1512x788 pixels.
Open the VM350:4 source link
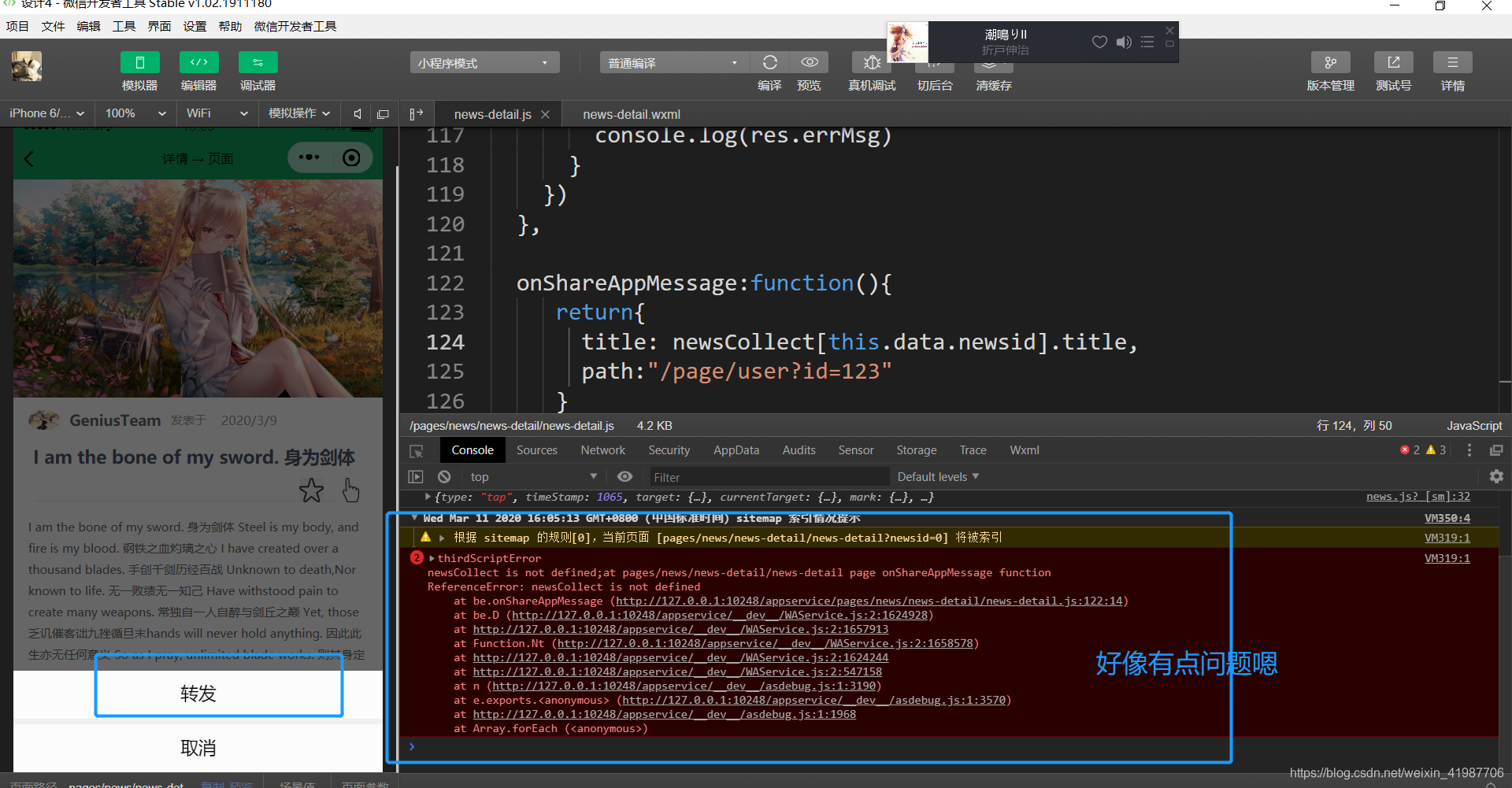click(1447, 518)
